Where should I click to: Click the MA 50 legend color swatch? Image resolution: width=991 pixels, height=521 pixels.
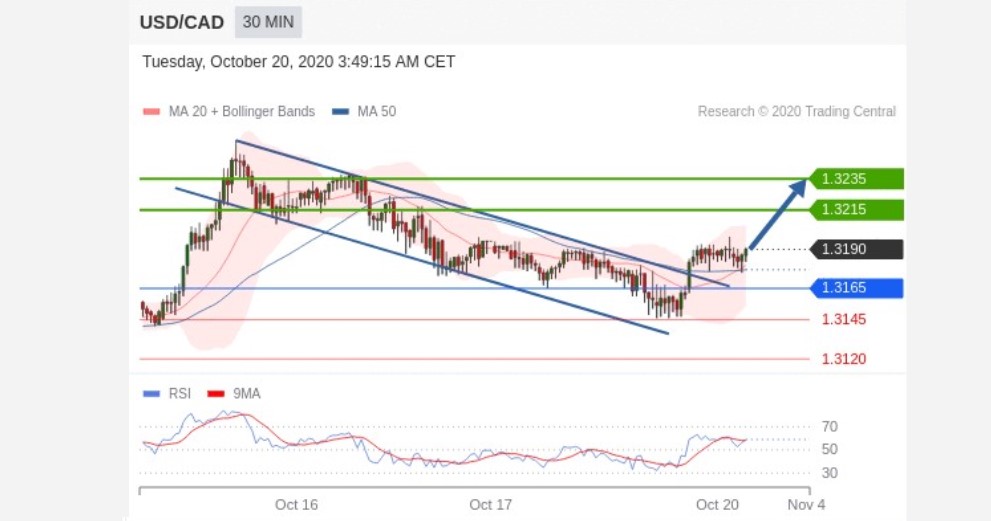[341, 112]
